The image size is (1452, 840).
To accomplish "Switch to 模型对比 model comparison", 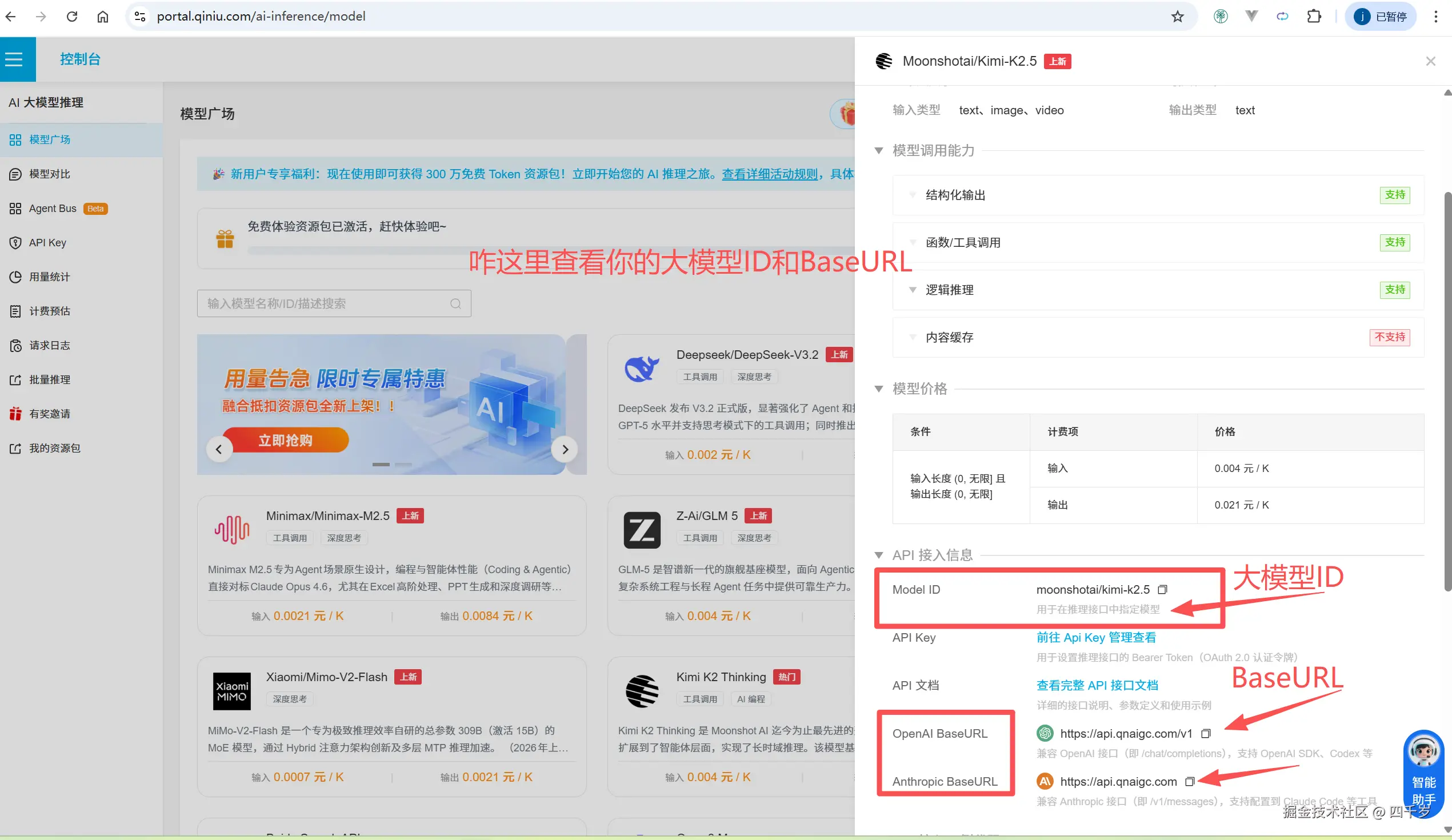I will tap(49, 173).
